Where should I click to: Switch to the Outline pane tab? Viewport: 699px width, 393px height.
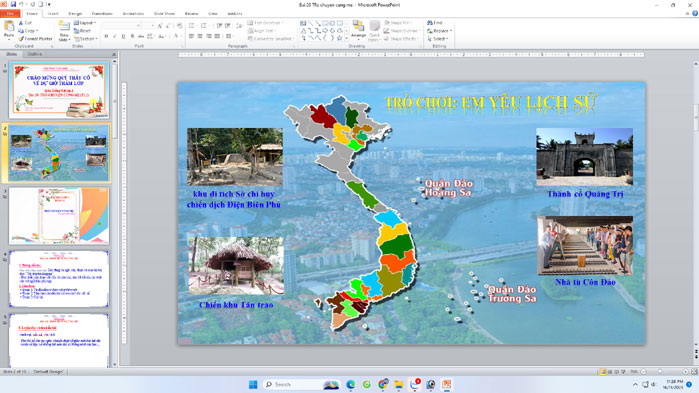click(35, 54)
